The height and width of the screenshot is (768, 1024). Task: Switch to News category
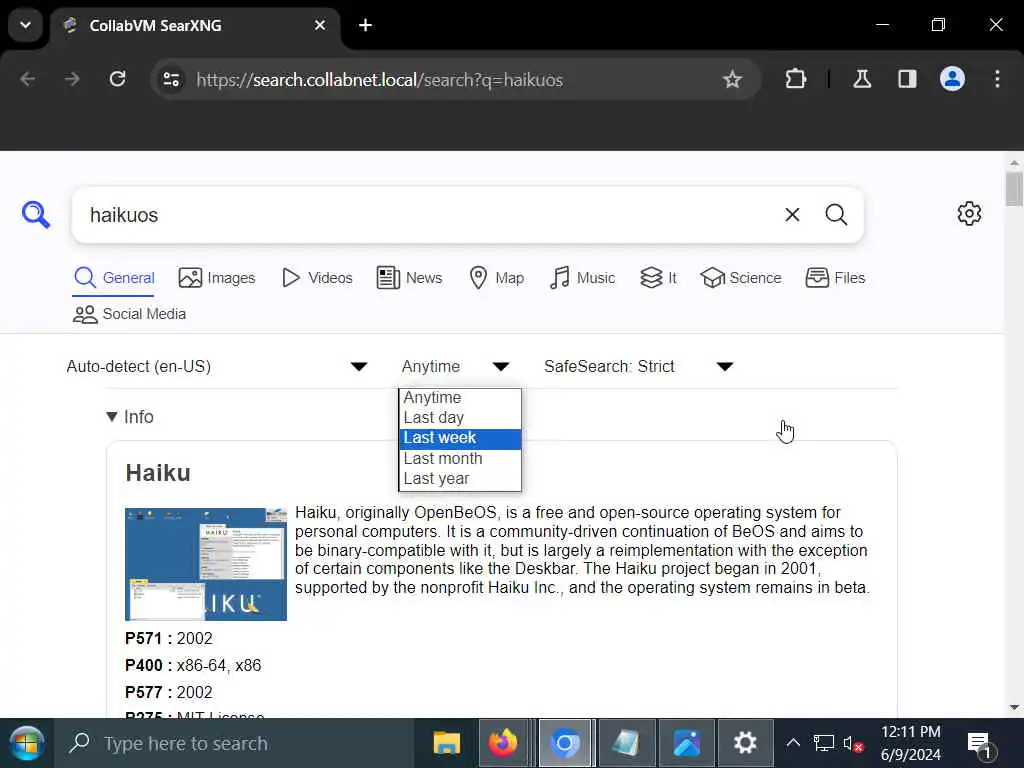pyautogui.click(x=409, y=278)
